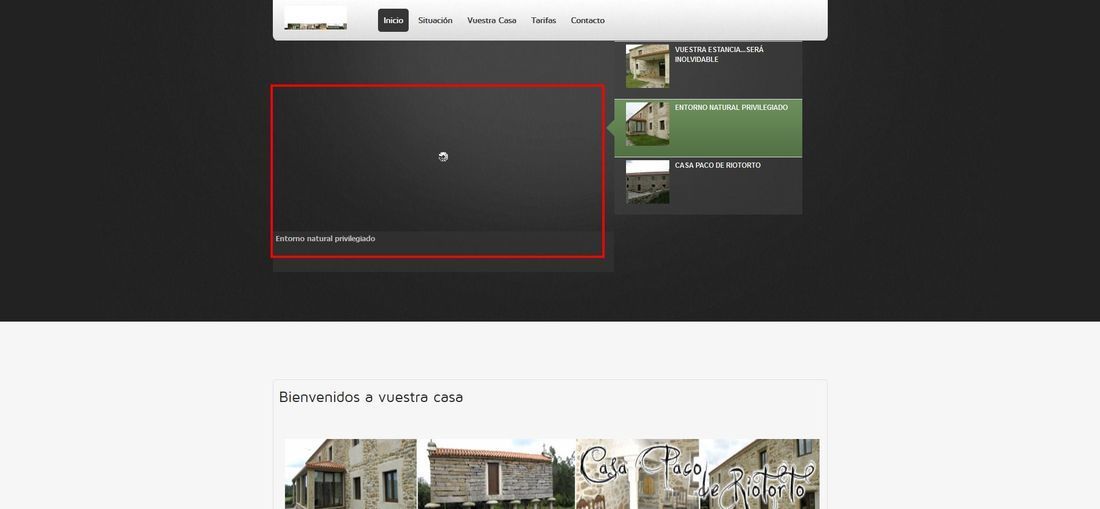
Task: Click the 'Bienvenidos a vuestra casa' heading
Action: coord(371,397)
